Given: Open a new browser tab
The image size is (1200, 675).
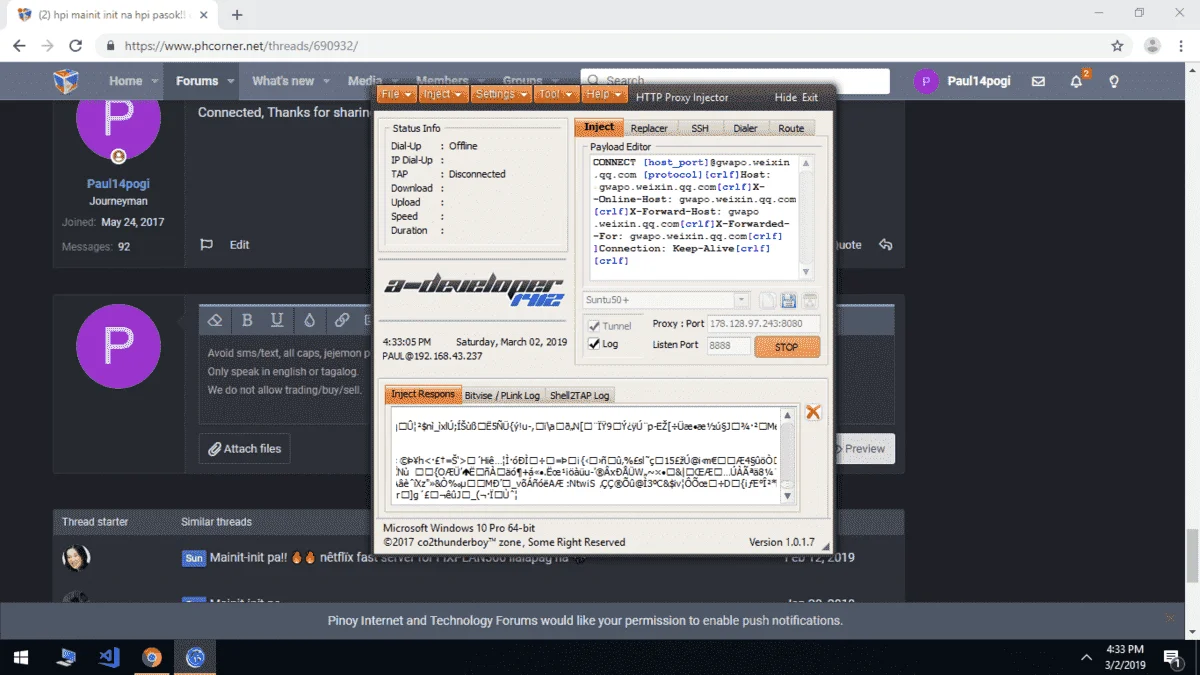Looking at the screenshot, I should pos(237,15).
